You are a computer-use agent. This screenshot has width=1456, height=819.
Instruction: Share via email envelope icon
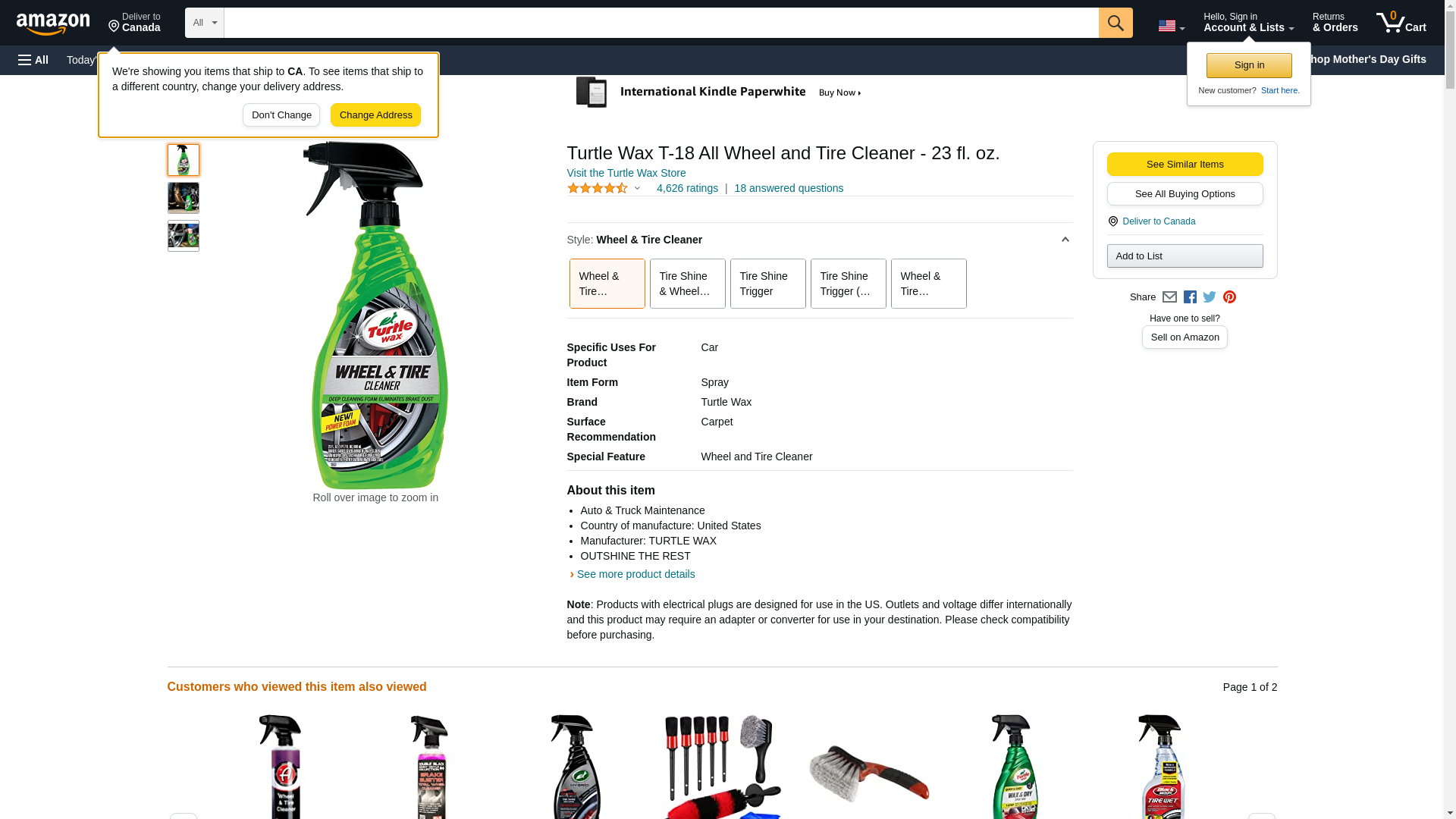[1169, 297]
